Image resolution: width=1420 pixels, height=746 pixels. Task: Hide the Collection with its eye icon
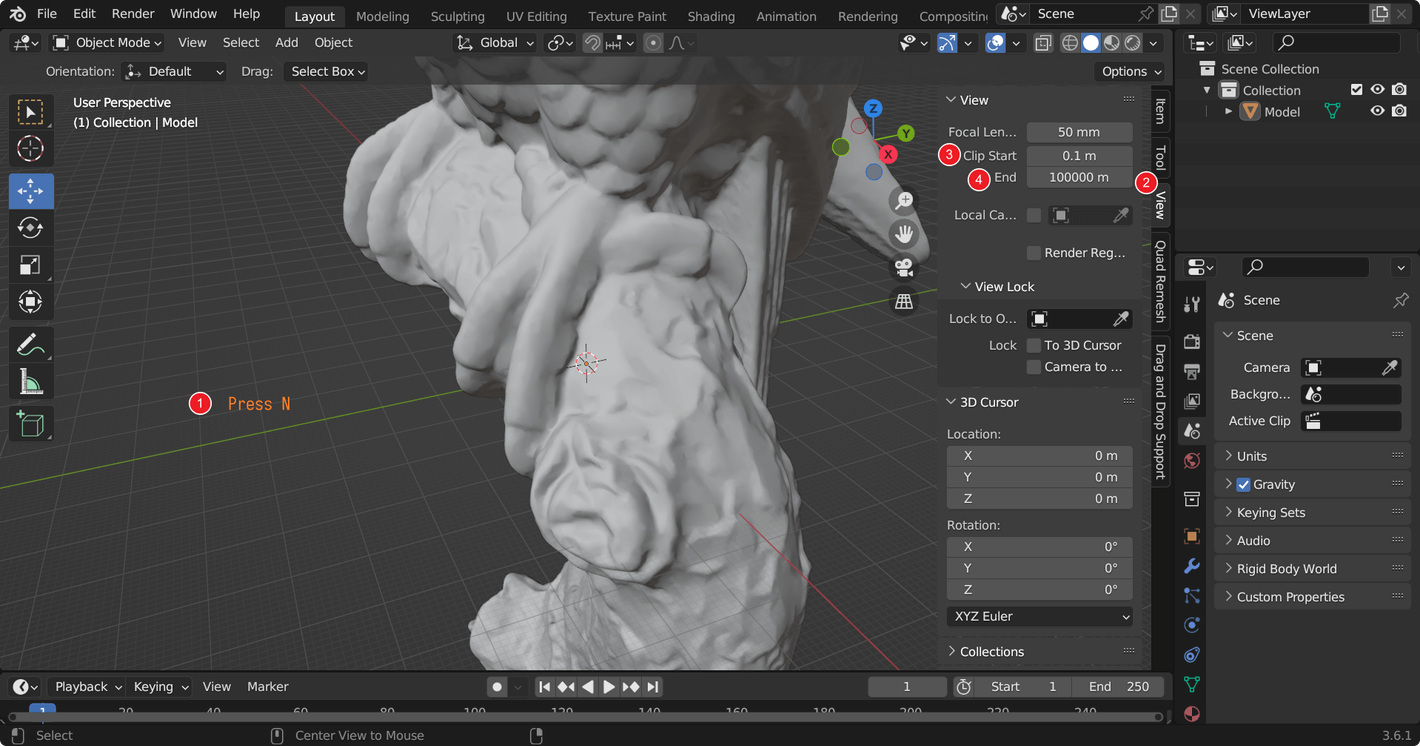[x=1377, y=90]
